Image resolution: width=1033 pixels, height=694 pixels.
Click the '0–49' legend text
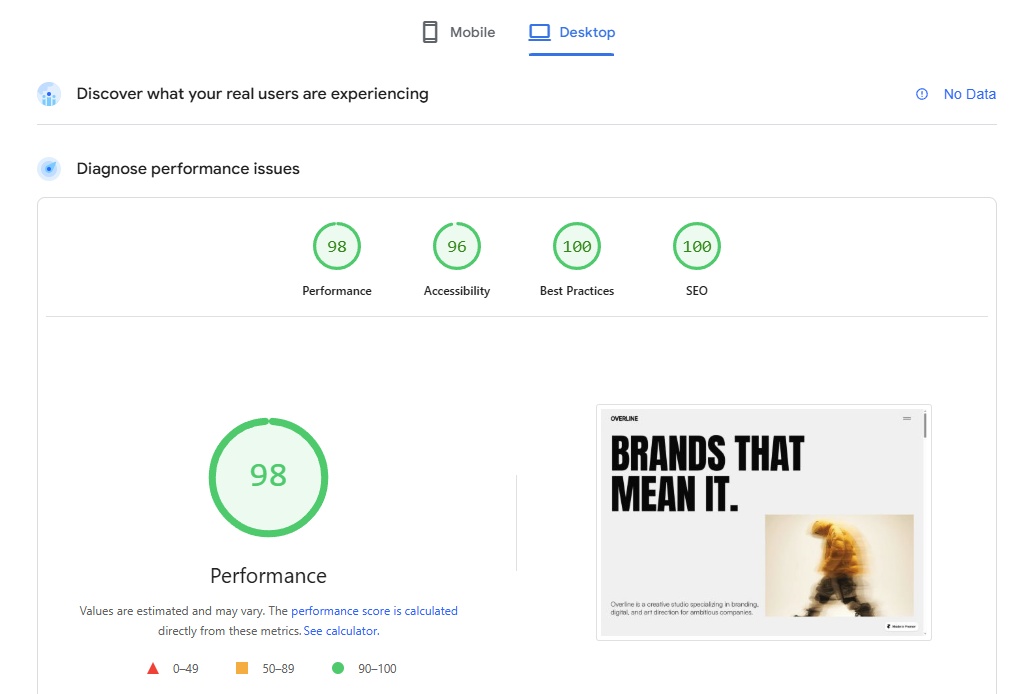point(185,669)
